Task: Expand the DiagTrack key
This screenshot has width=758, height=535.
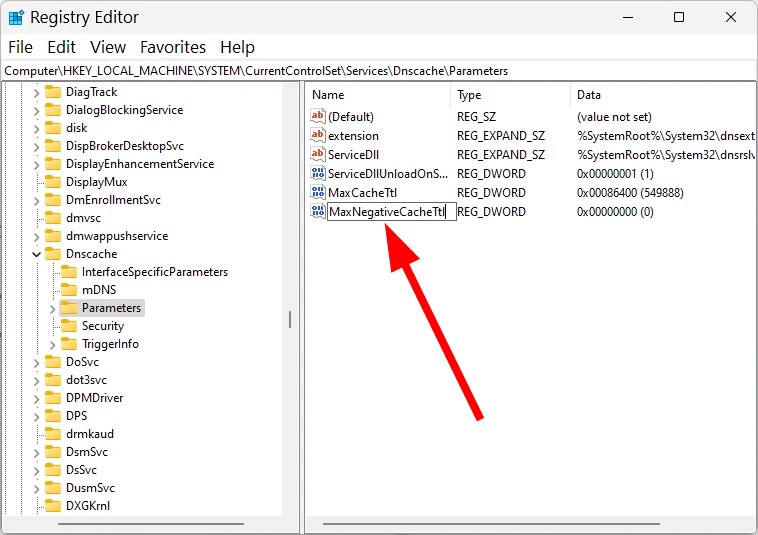Action: click(x=36, y=92)
